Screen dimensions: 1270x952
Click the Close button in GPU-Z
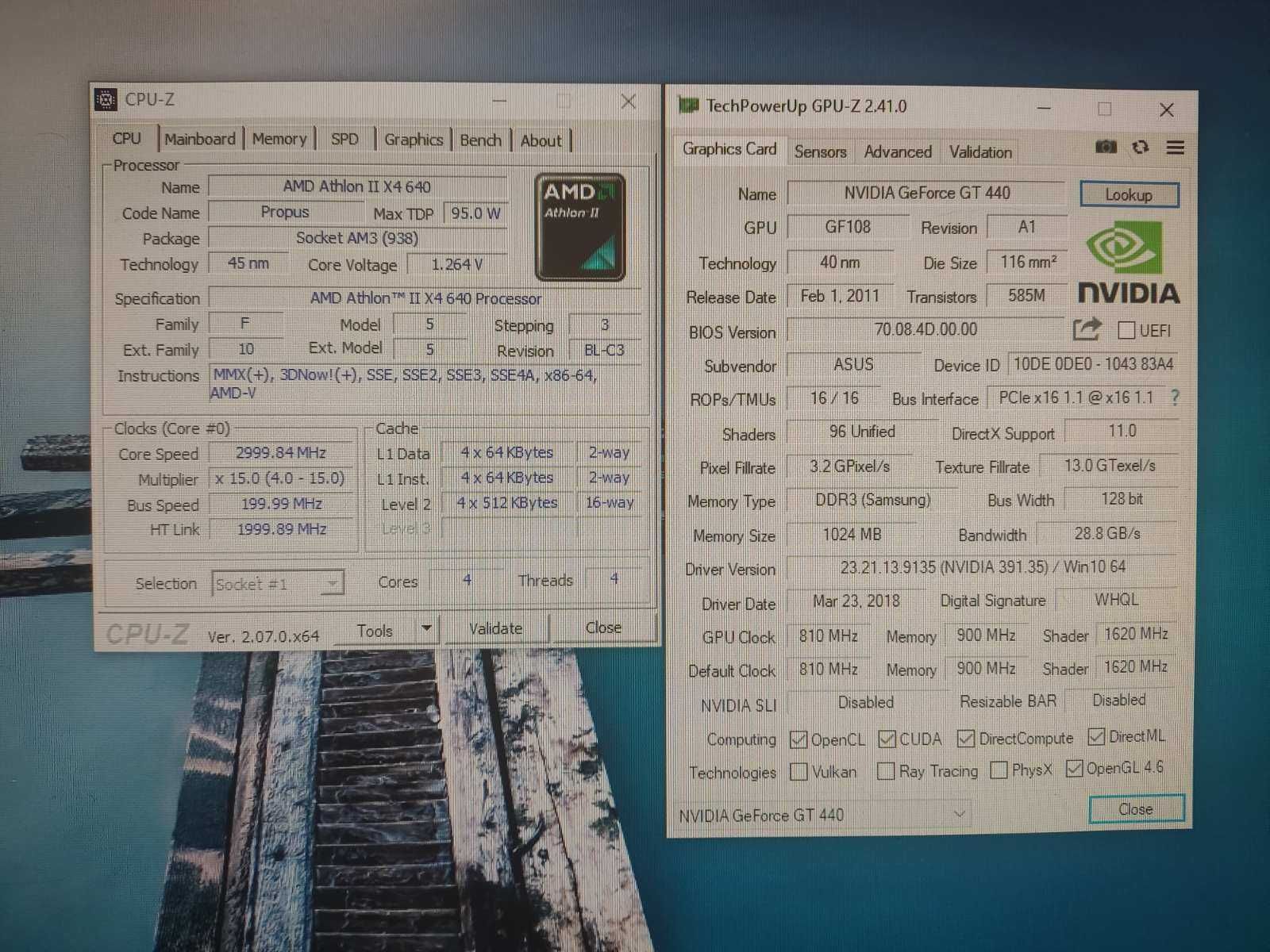click(1136, 809)
